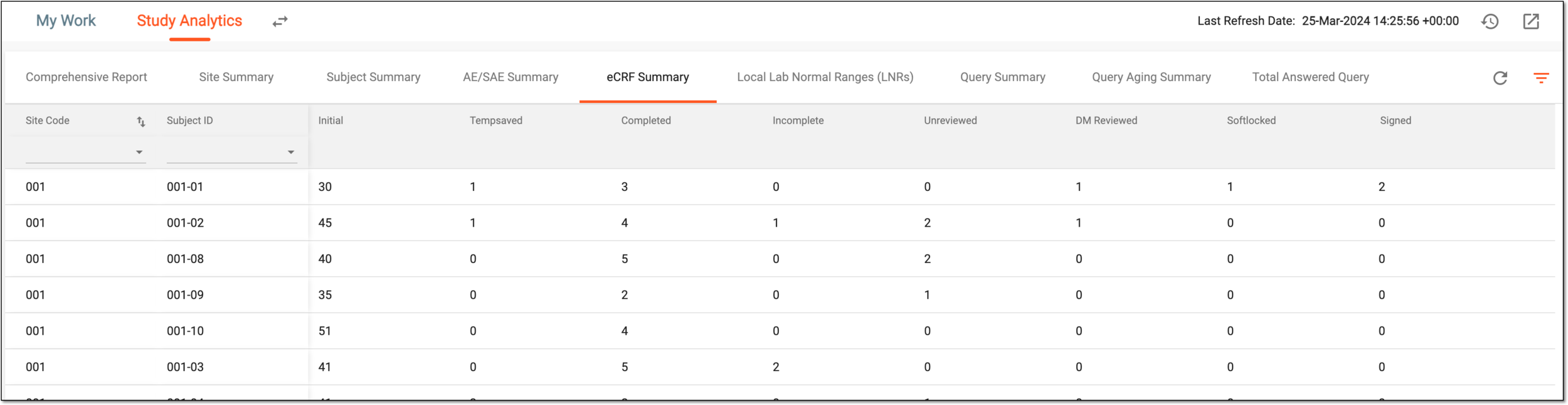Click Initial value 40 for 001-08
Image resolution: width=1568 pixels, height=405 pixels.
(x=325, y=259)
